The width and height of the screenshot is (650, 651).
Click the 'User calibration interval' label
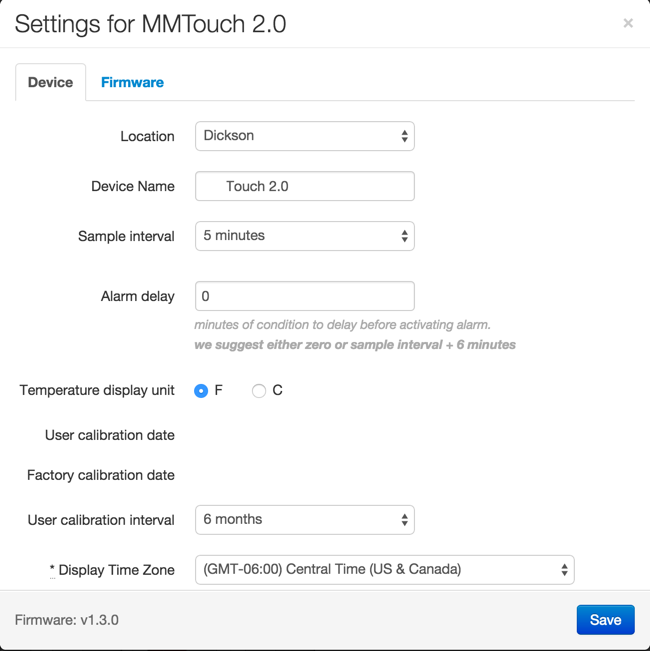(x=101, y=520)
